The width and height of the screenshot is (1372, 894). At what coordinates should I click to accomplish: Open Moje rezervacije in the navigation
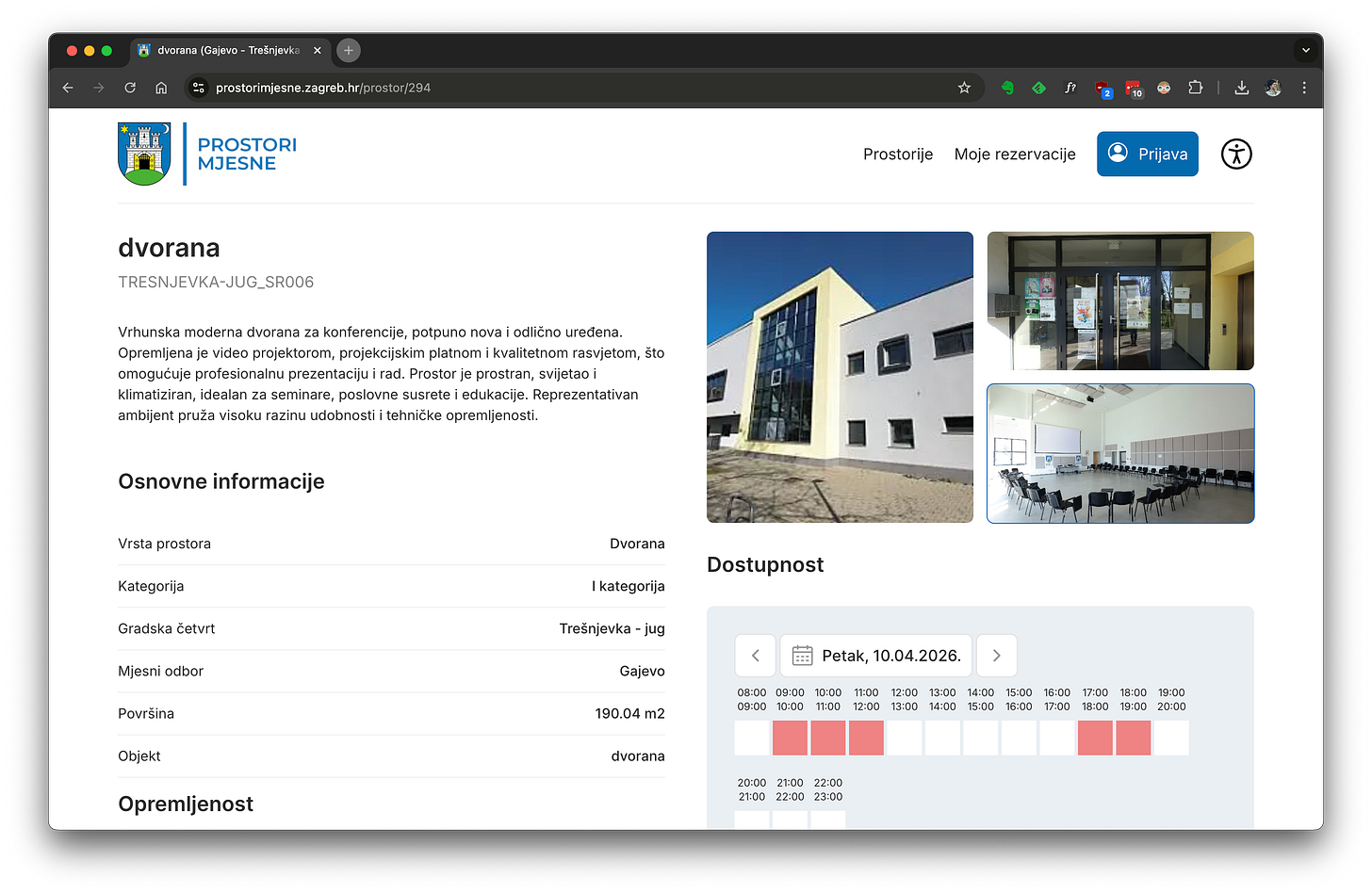coord(1015,154)
